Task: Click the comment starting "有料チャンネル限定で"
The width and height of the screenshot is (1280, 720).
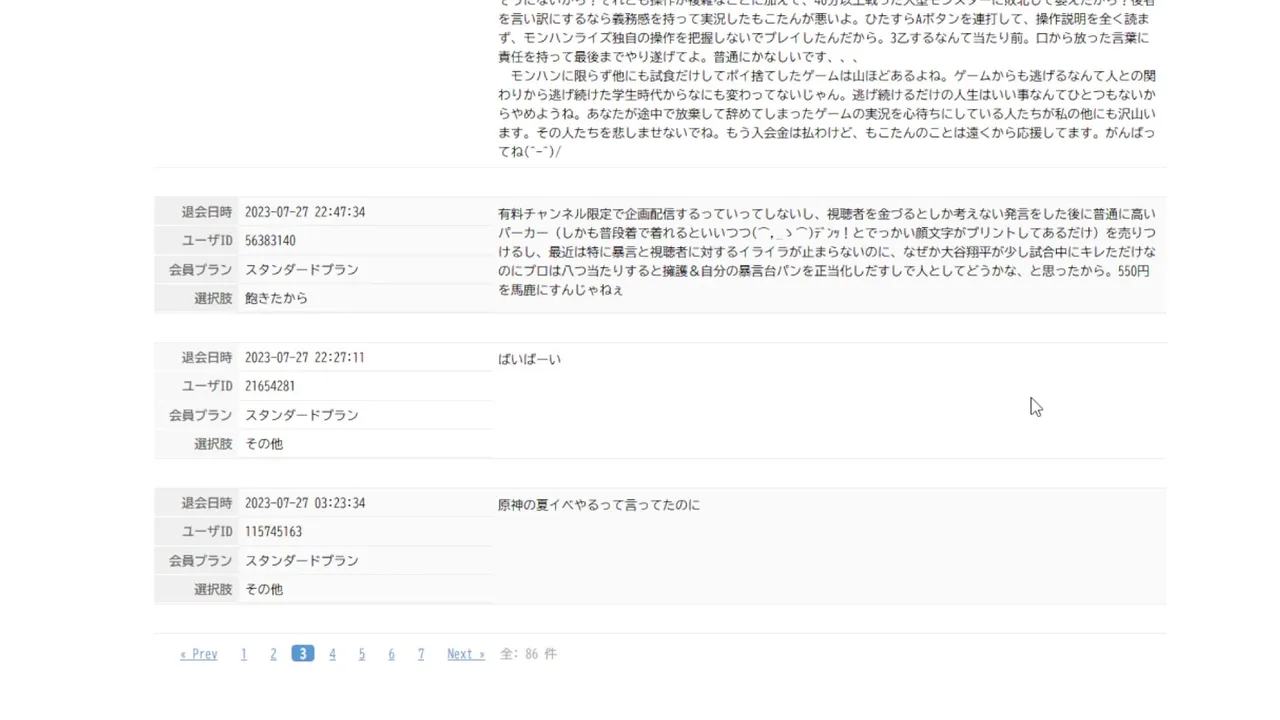Action: tap(826, 251)
